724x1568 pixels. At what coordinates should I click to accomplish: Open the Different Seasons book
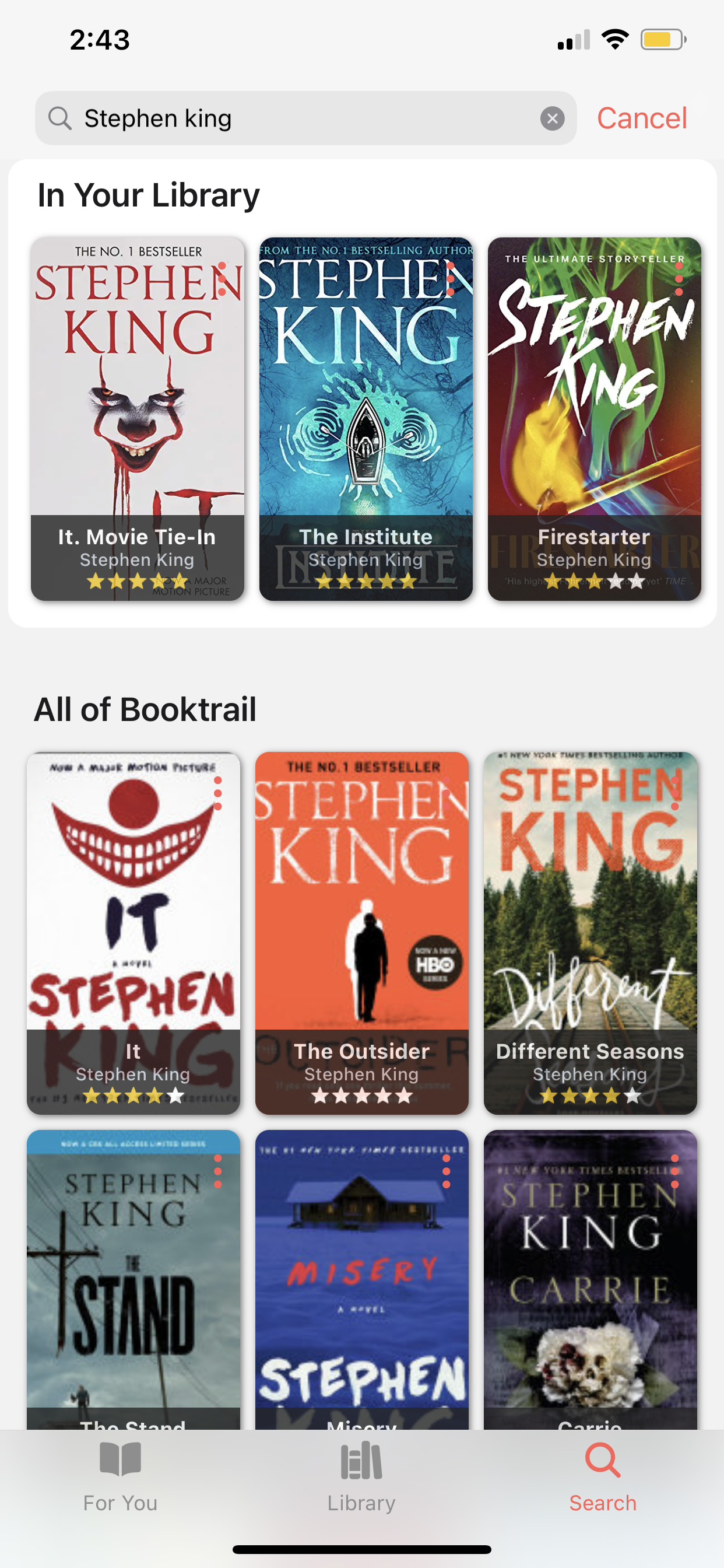click(590, 933)
